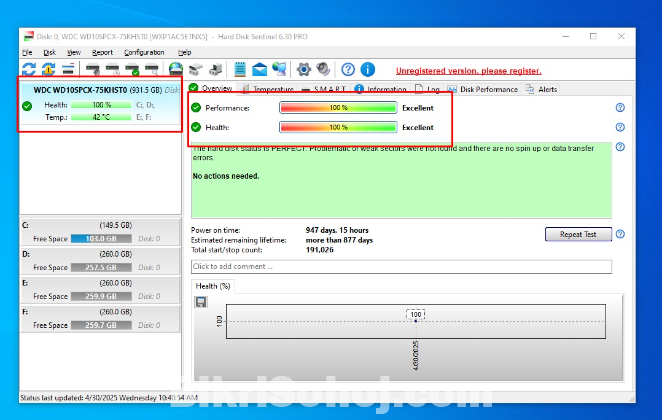
Task: Click the Performance 100 % gradient bar
Action: tap(338, 108)
